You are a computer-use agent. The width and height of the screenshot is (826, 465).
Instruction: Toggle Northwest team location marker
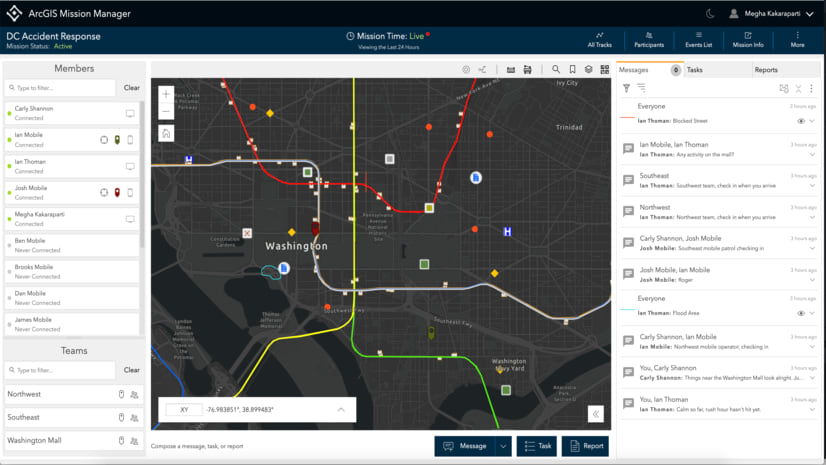(121, 394)
